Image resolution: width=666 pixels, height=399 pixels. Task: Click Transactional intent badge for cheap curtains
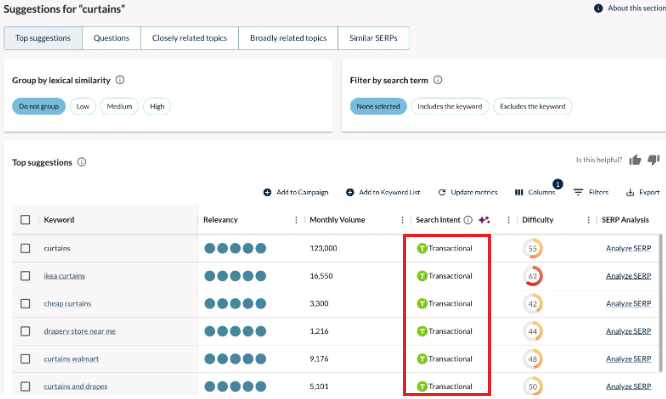point(445,303)
